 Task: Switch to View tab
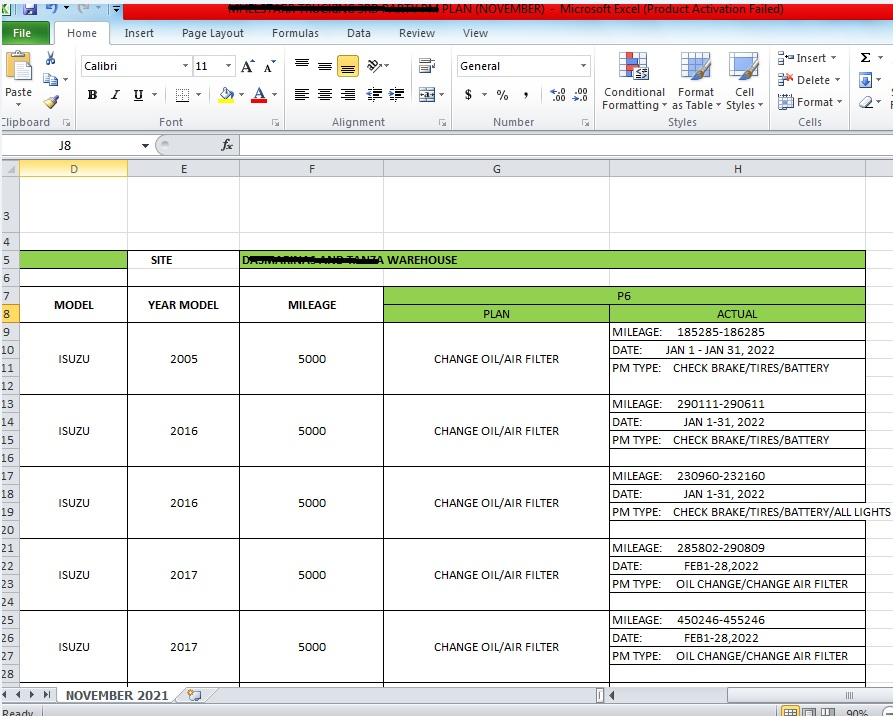pos(475,33)
